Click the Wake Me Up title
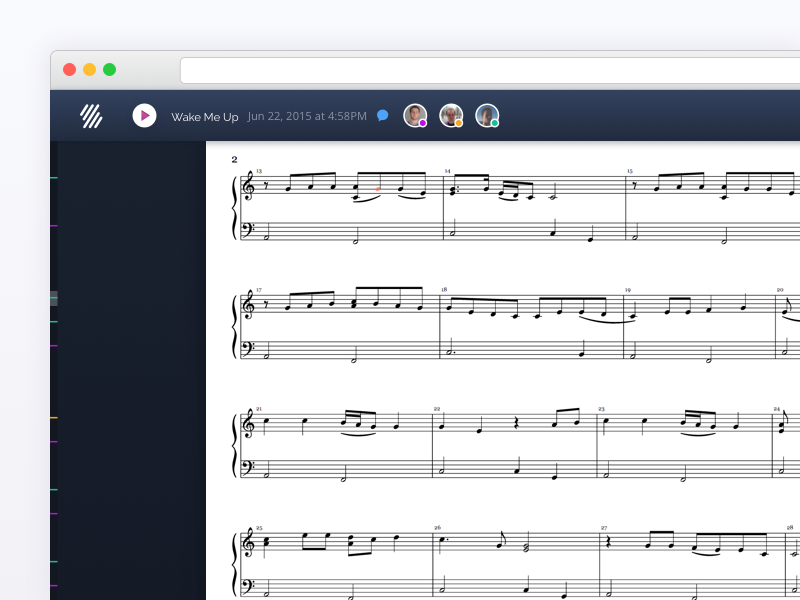Viewport: 800px width, 600px height. point(204,117)
